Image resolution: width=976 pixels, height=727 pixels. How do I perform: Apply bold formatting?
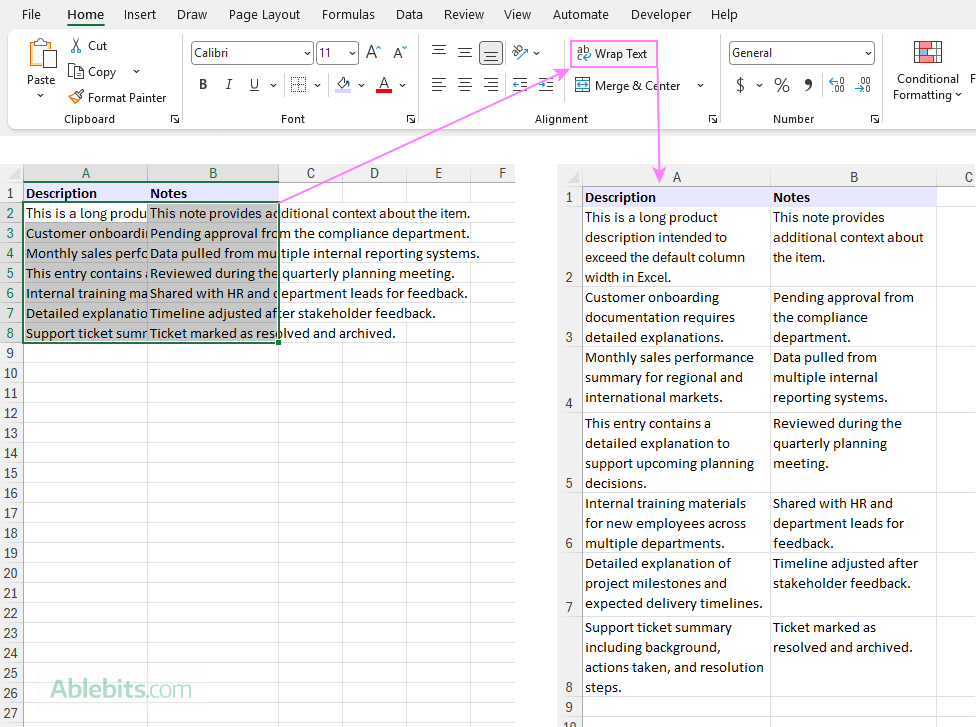coord(203,85)
